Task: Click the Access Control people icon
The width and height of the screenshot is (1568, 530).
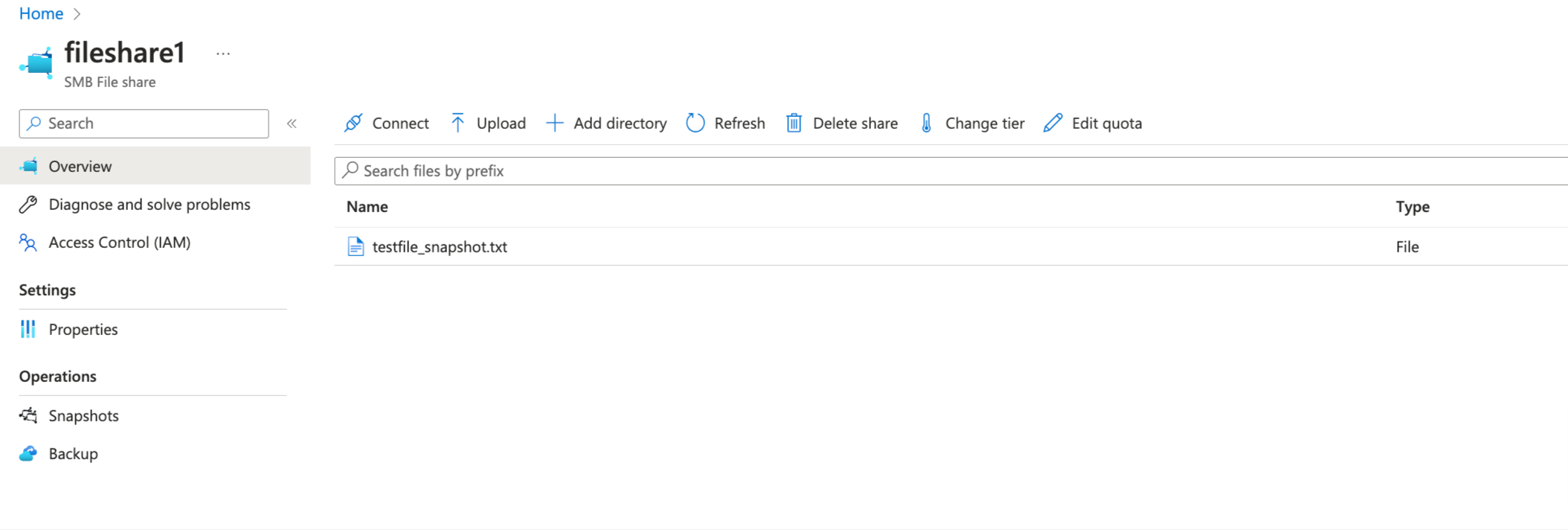Action: 28,243
